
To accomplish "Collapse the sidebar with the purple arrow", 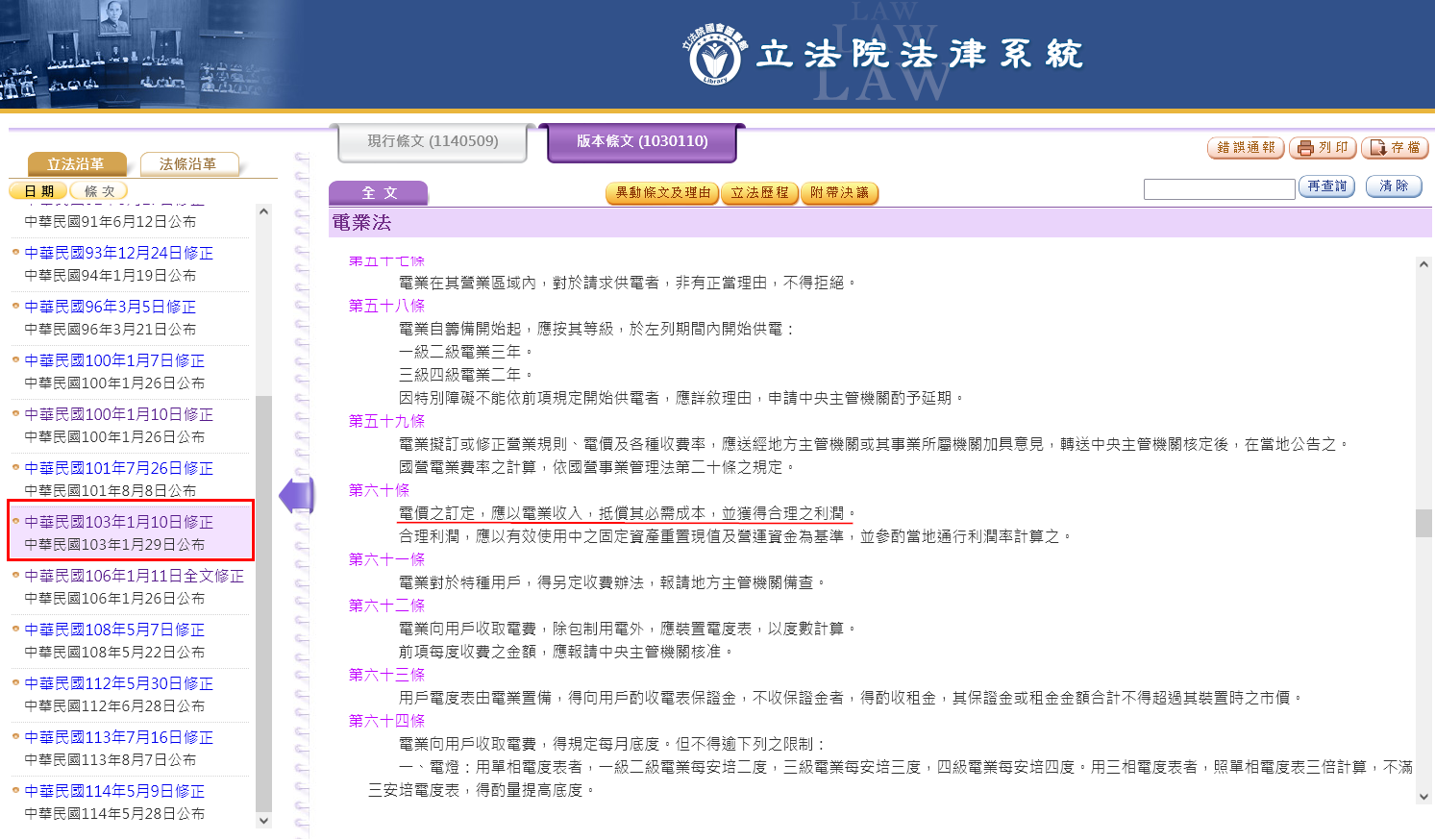I will (x=297, y=496).
